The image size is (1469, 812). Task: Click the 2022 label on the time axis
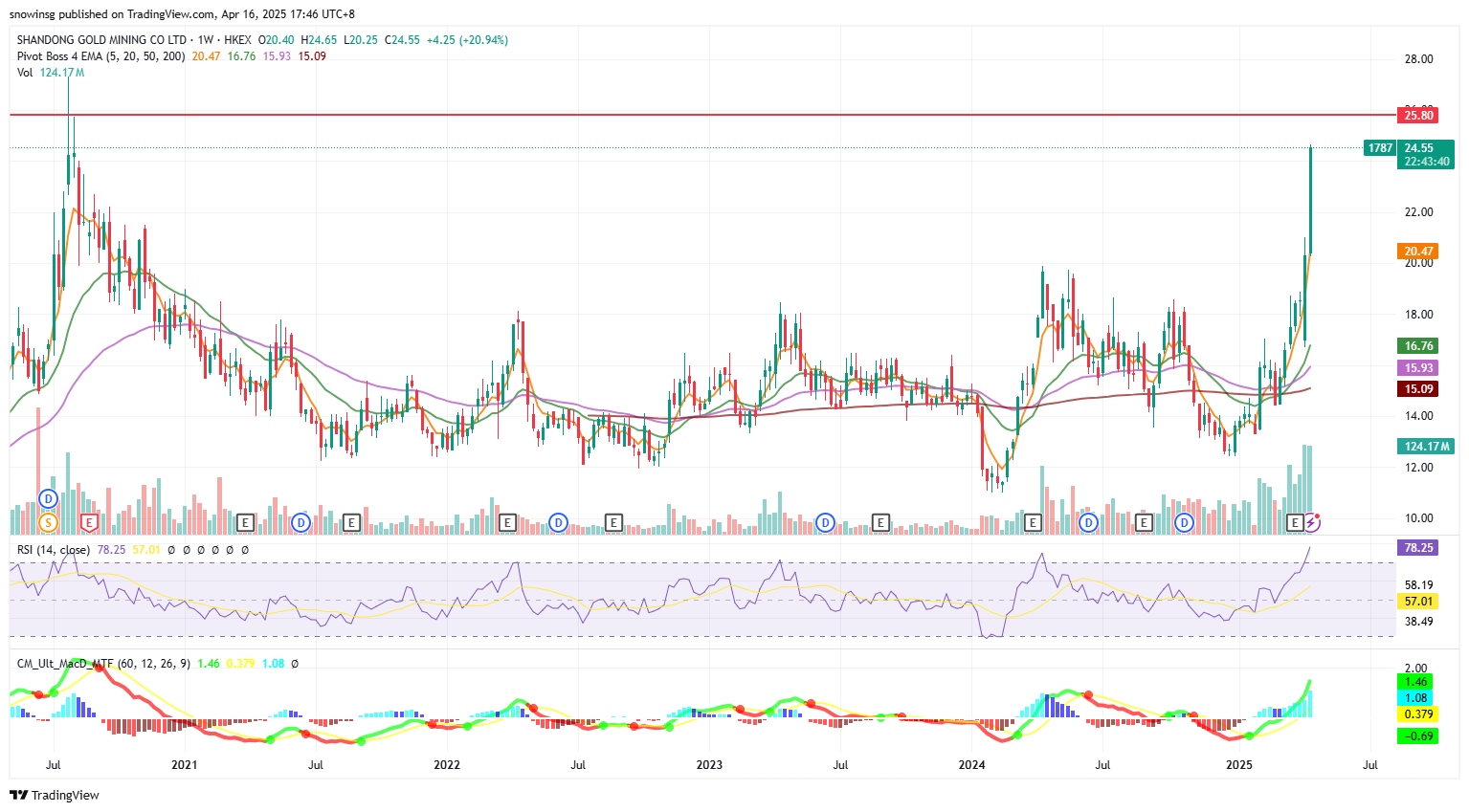(447, 765)
